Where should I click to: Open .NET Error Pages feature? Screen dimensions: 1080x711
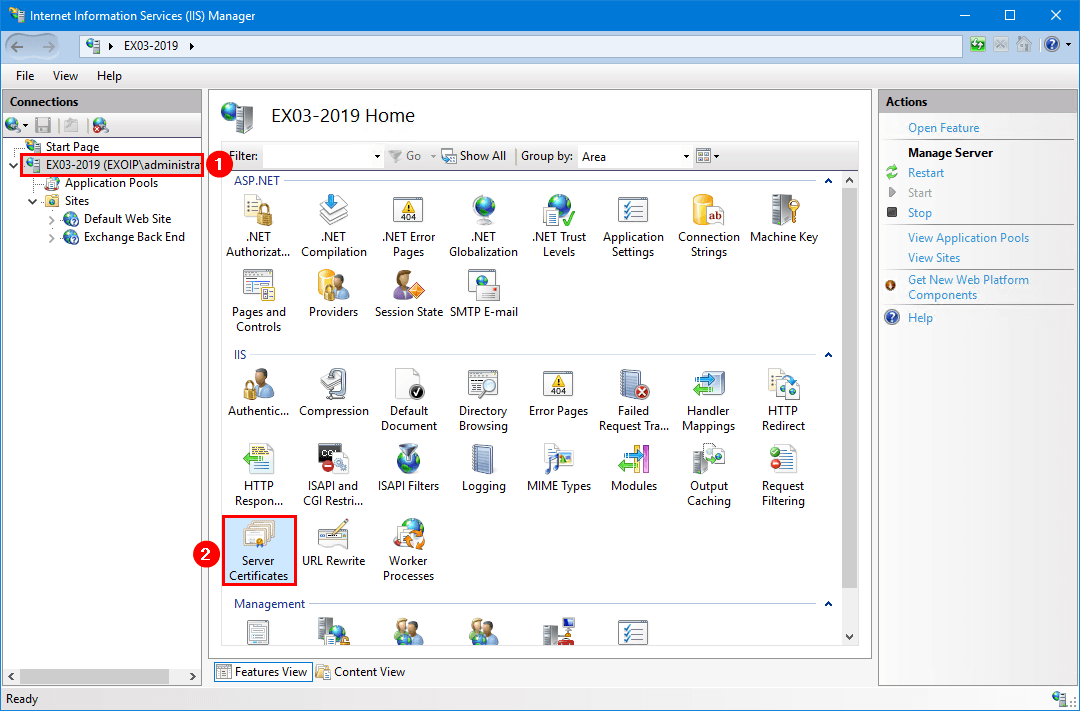pos(408,226)
